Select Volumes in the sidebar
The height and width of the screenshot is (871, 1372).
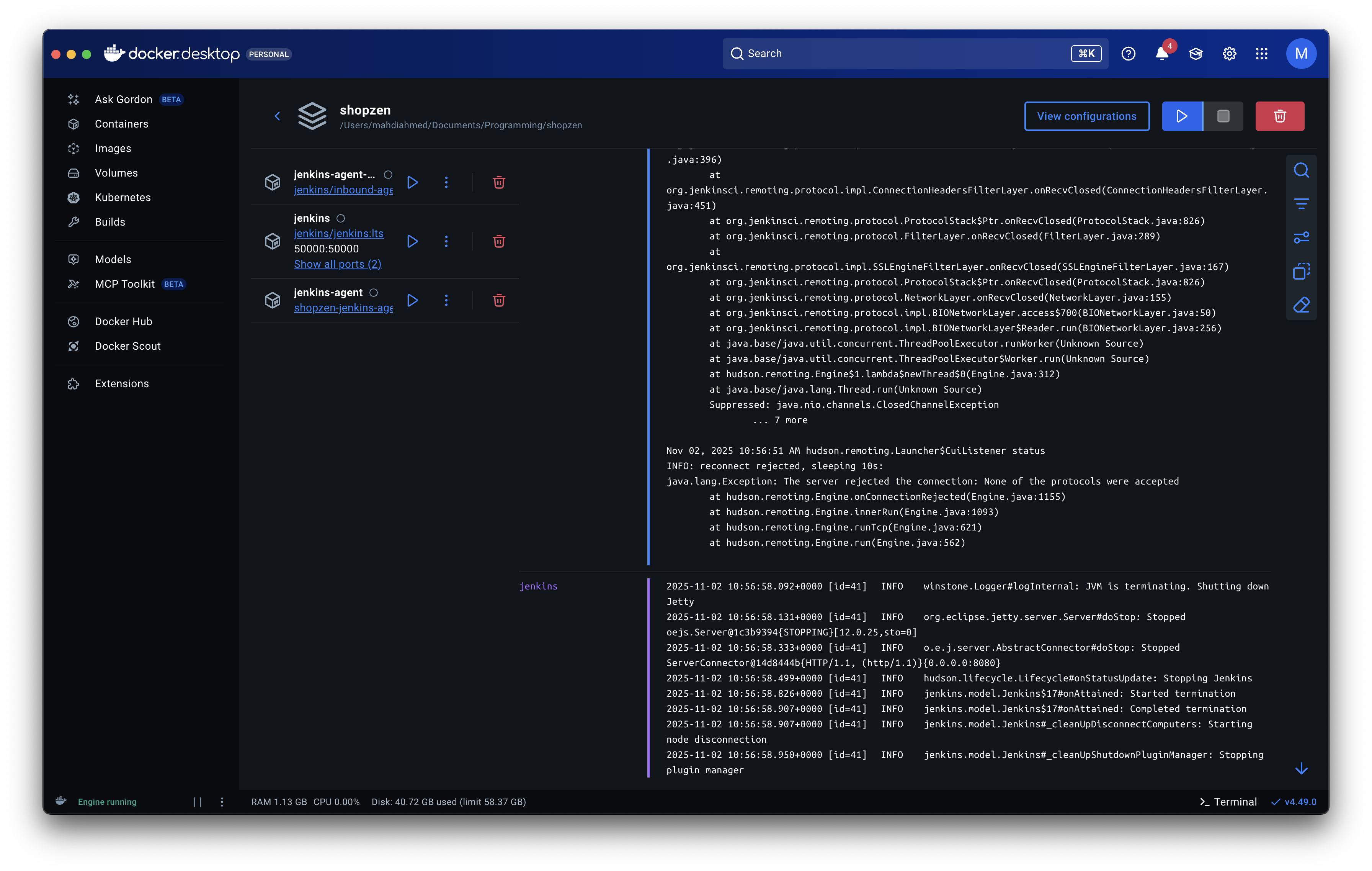[x=116, y=173]
